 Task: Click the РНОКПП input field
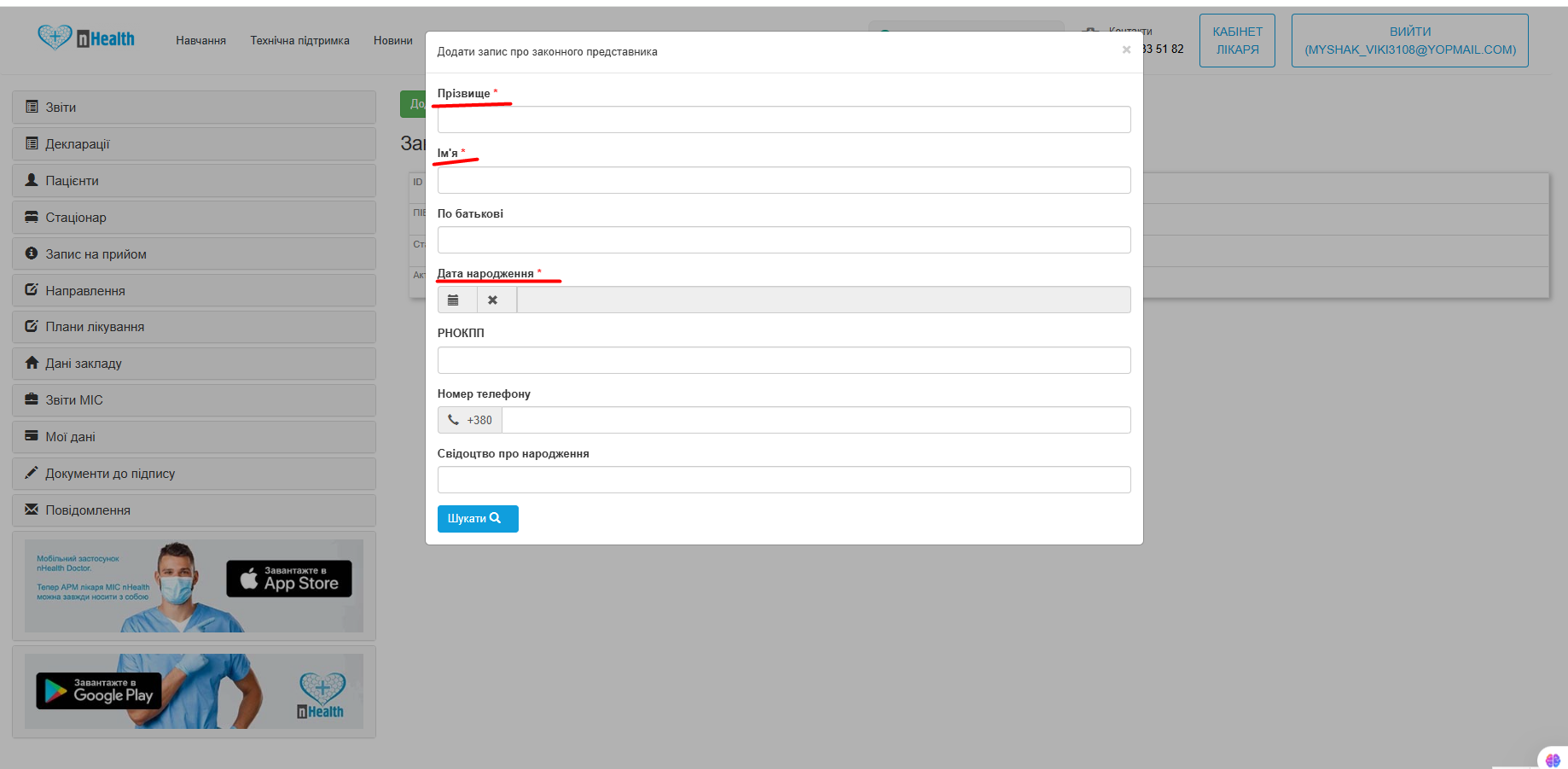click(x=784, y=360)
